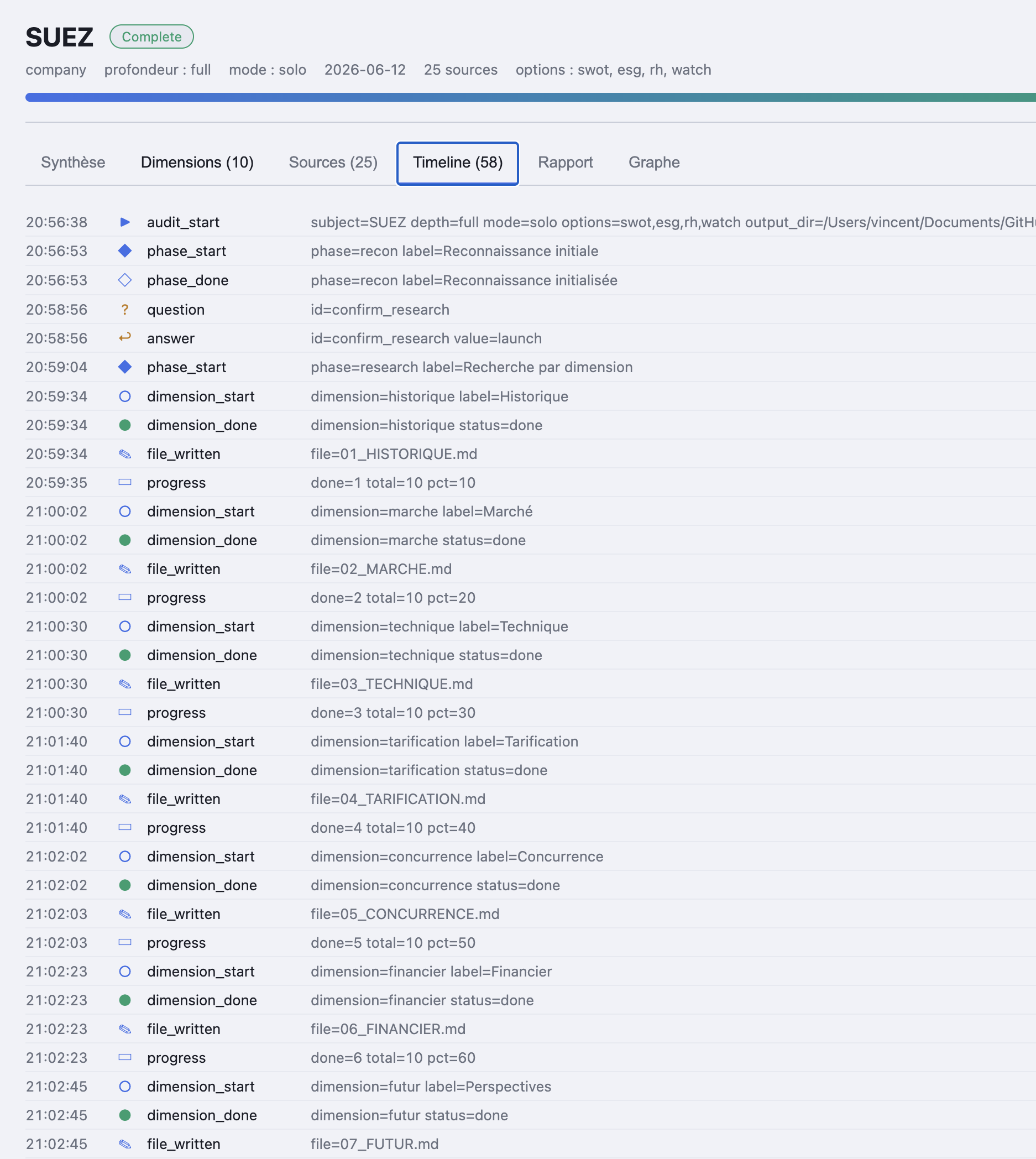
Task: Click the '25 sources' header text
Action: click(x=461, y=70)
